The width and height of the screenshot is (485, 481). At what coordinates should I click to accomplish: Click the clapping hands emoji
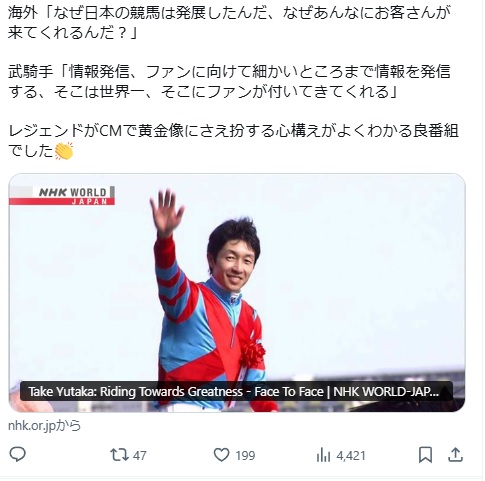pos(64,151)
